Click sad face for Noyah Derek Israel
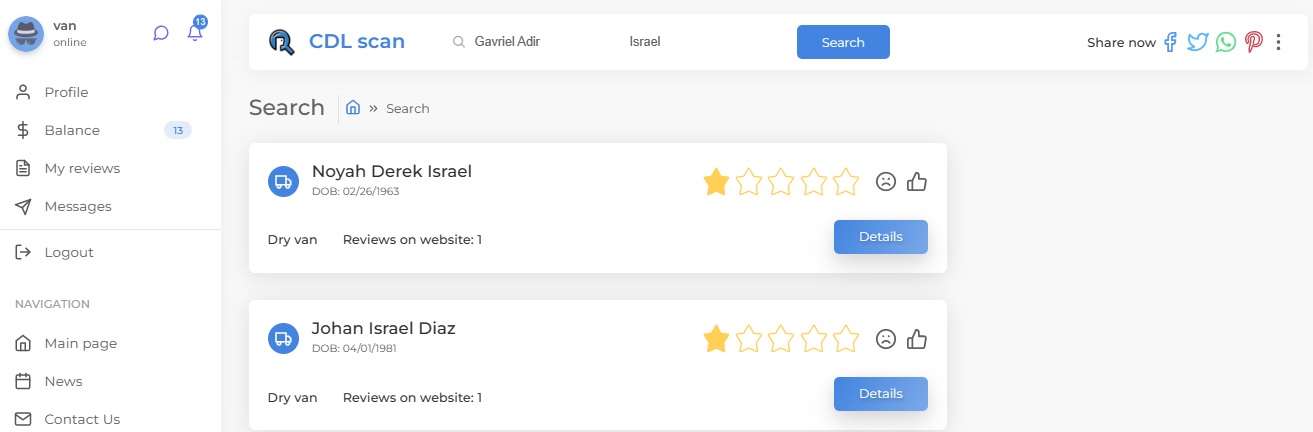Viewport: 1313px width, 432px height. click(x=885, y=182)
